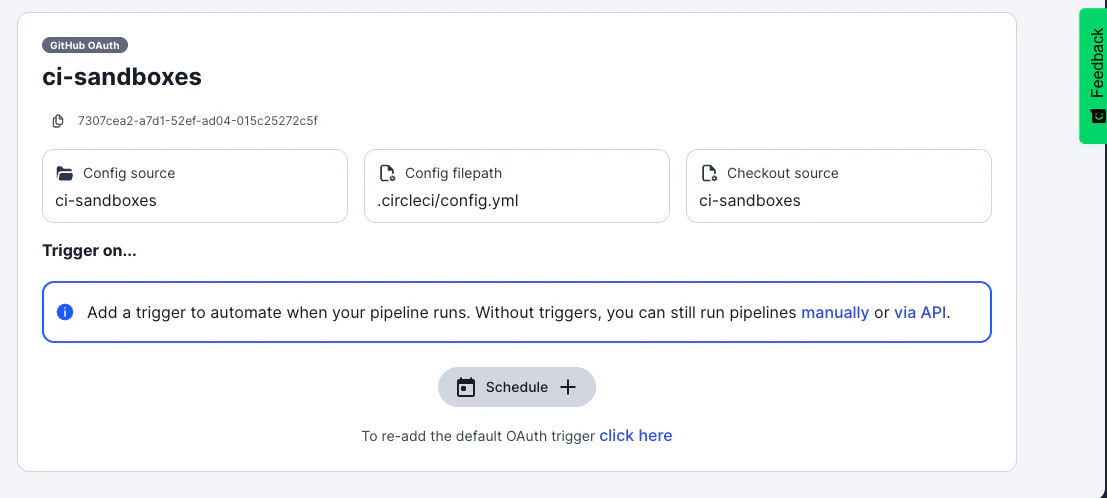Image resolution: width=1107 pixels, height=498 pixels.
Task: Click the Config source label
Action: point(129,173)
